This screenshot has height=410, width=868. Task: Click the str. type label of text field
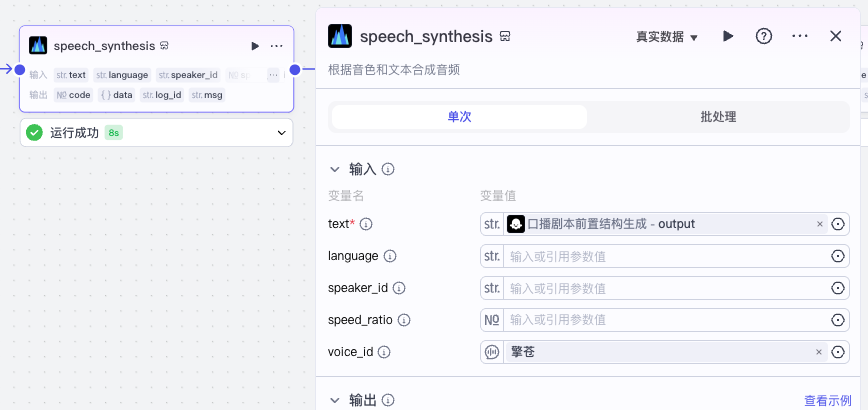(492, 224)
